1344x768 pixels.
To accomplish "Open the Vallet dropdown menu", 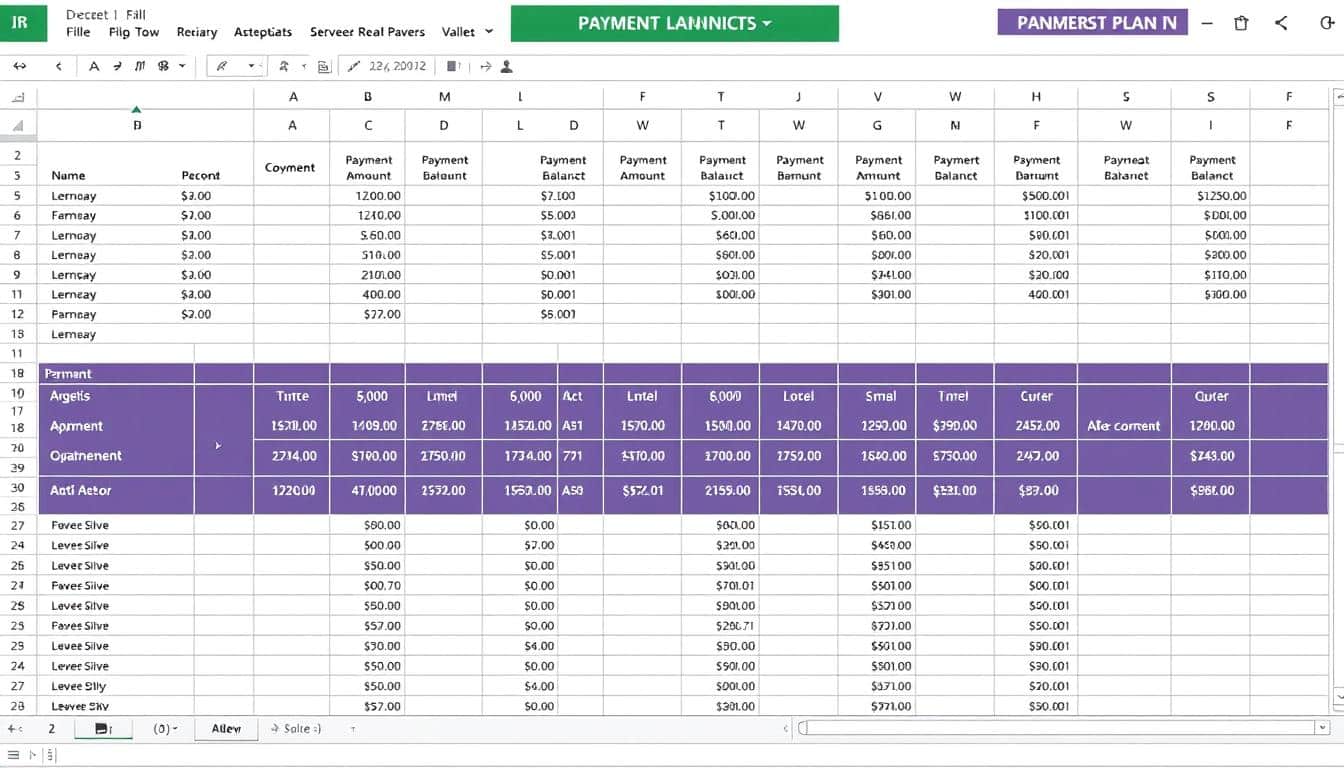I will [x=467, y=32].
